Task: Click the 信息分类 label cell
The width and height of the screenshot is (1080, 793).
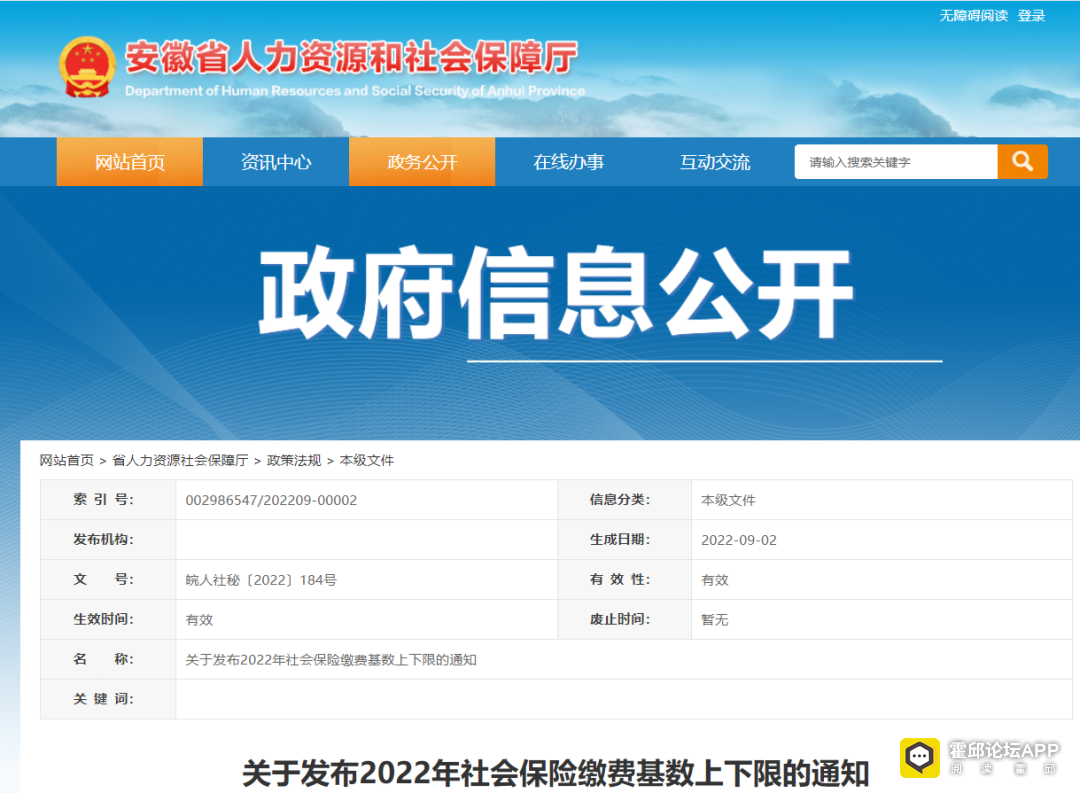Action: tap(625, 500)
